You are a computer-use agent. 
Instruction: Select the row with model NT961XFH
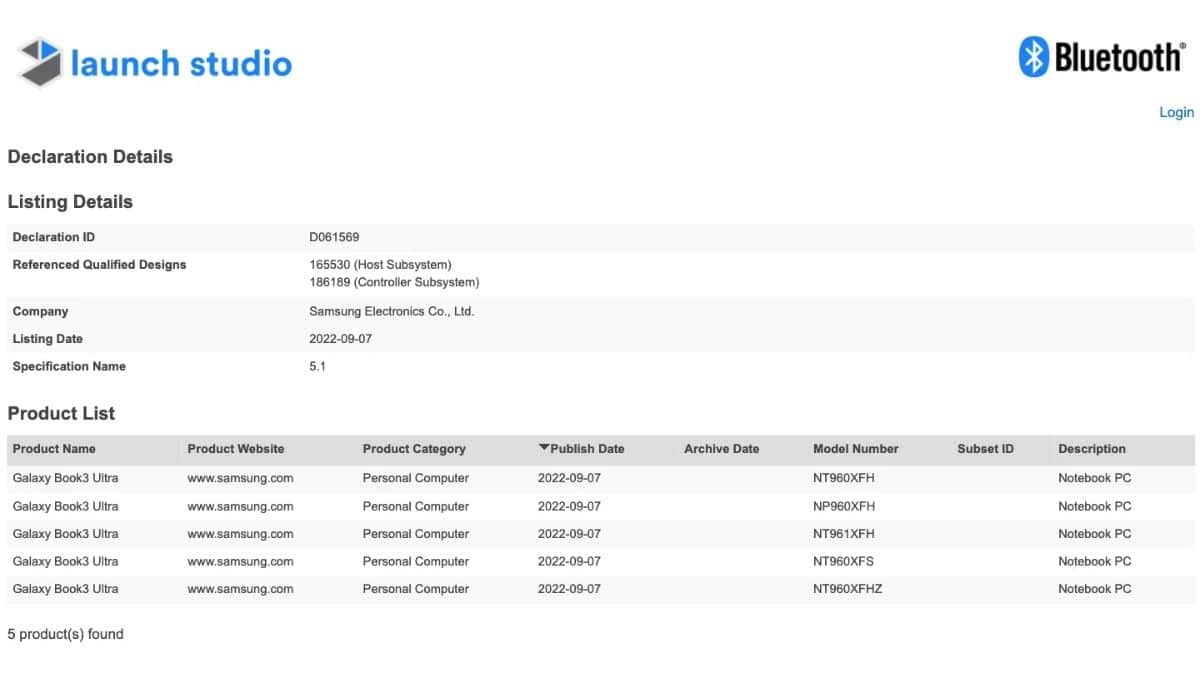pos(844,534)
